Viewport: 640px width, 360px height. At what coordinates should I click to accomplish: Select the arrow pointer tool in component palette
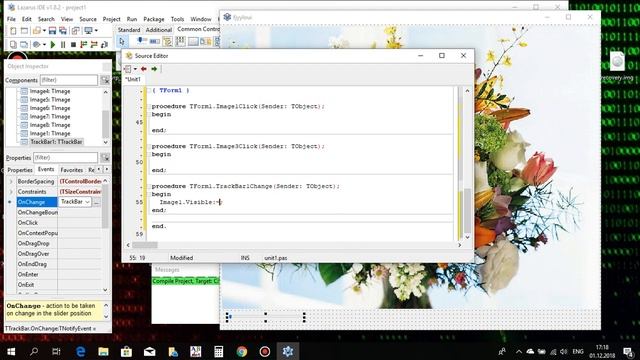click(122, 41)
